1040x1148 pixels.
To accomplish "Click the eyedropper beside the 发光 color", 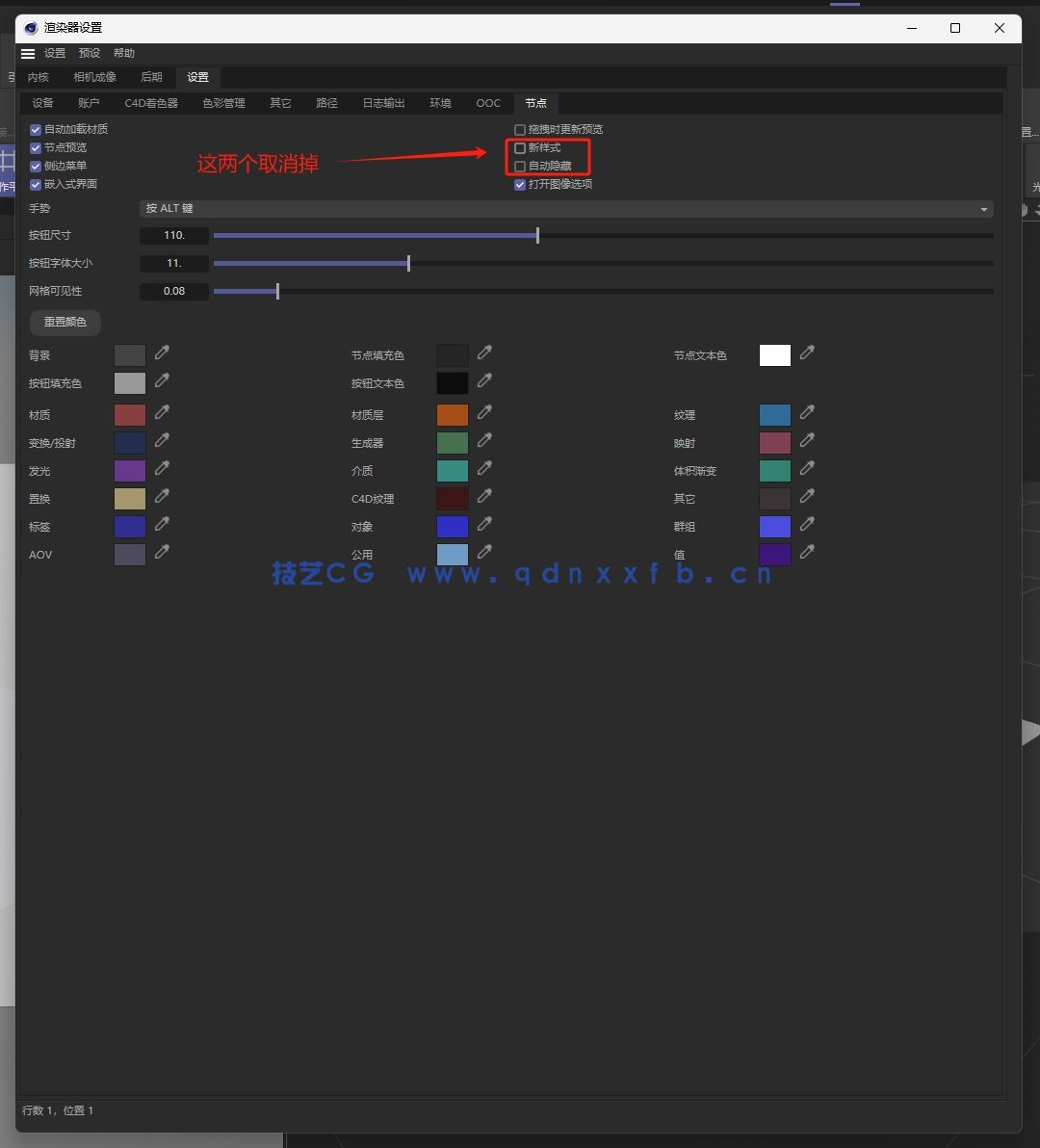I will [x=162, y=470].
